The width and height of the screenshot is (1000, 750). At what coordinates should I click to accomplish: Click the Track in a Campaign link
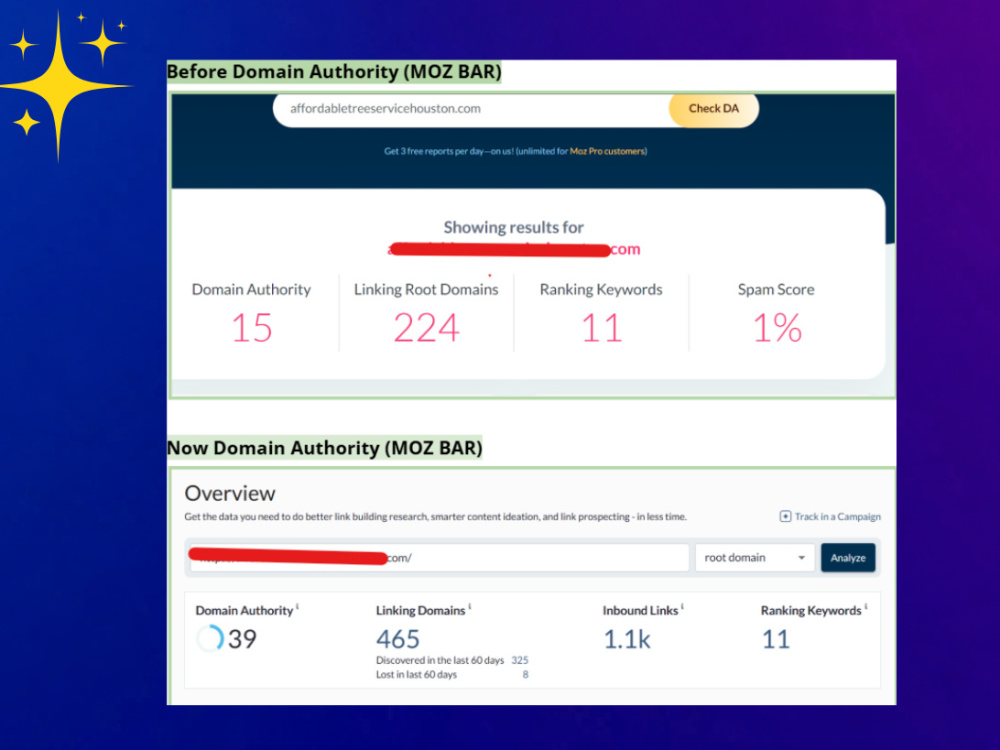(837, 517)
